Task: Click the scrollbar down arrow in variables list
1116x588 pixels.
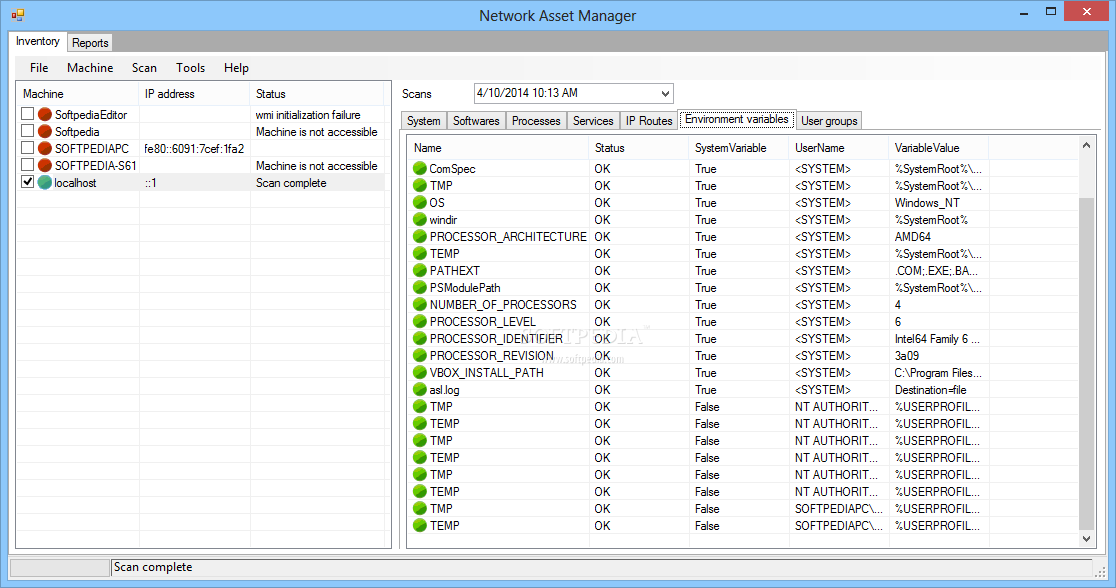Action: pos(1086,539)
